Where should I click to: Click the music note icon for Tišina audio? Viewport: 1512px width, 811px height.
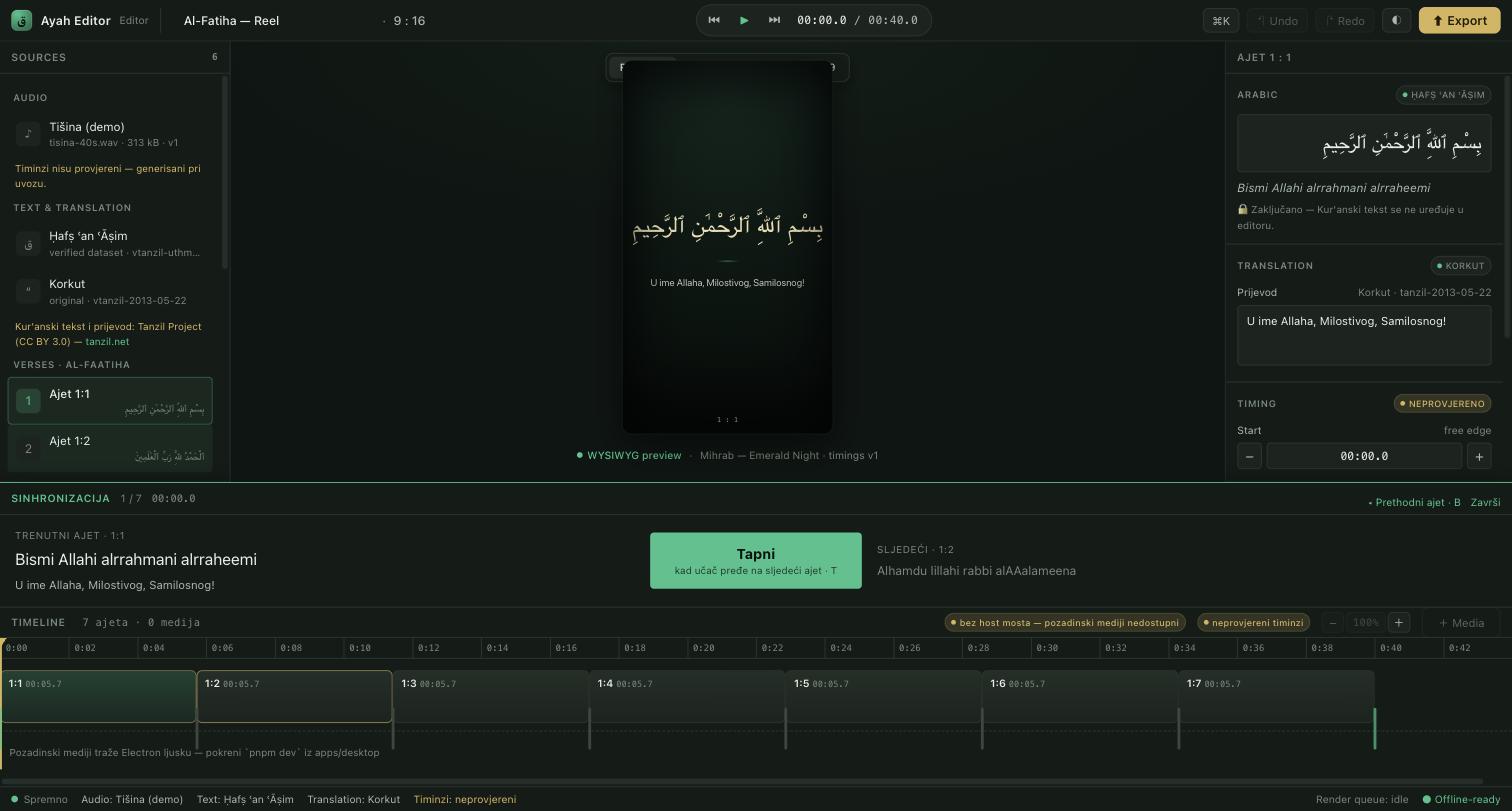click(28, 134)
